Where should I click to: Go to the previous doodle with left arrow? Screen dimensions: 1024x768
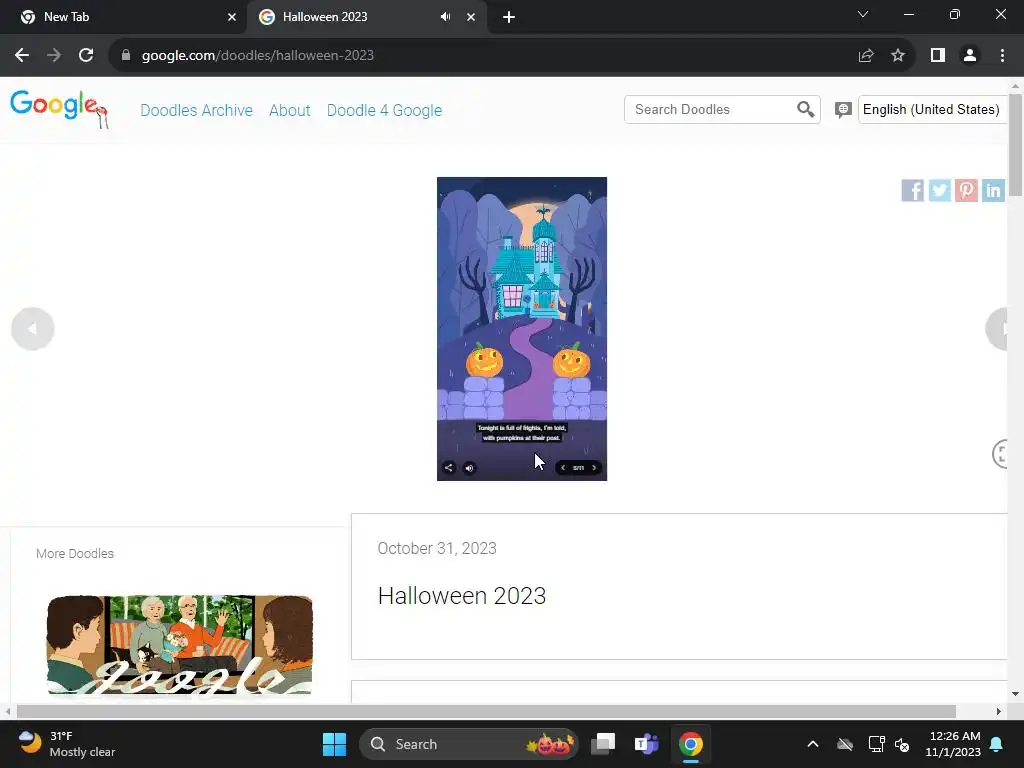coord(33,328)
